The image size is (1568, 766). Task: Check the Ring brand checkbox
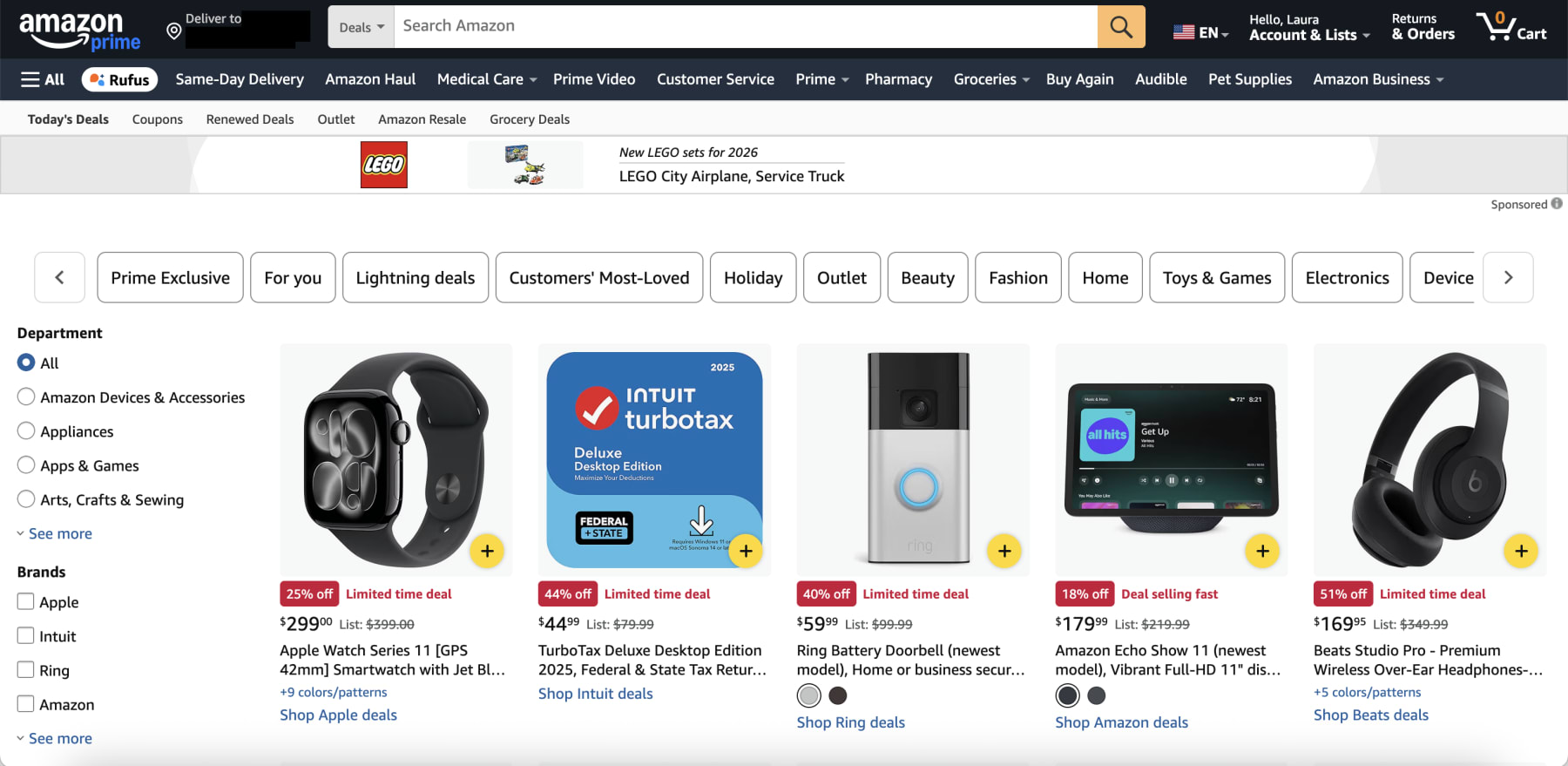24,669
